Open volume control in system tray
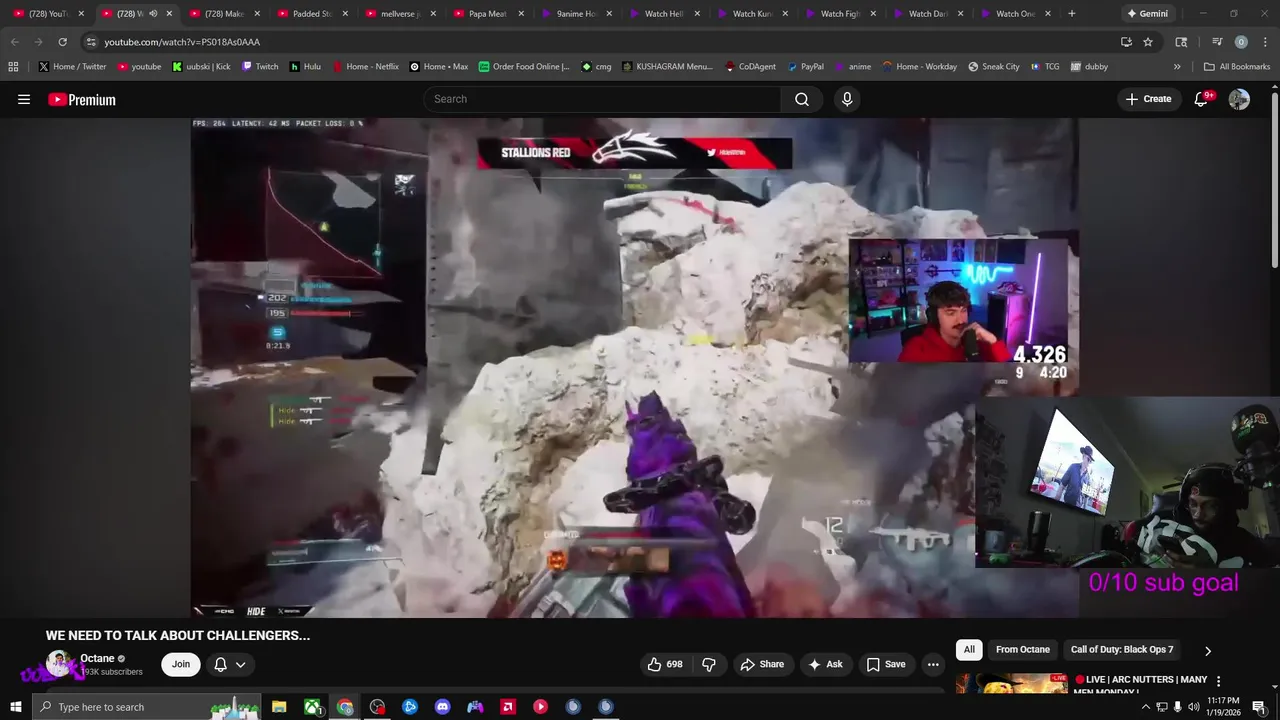 click(x=1193, y=707)
